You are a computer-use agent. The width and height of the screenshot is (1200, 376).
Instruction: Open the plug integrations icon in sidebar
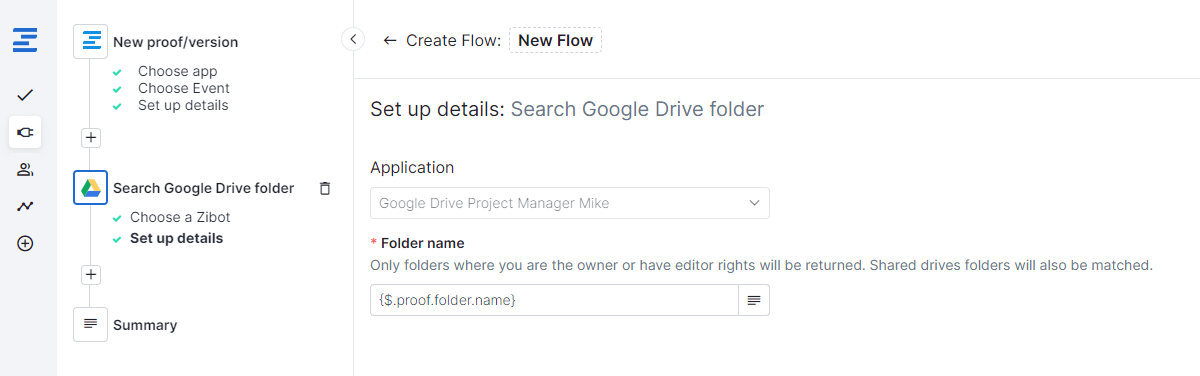tap(25, 132)
